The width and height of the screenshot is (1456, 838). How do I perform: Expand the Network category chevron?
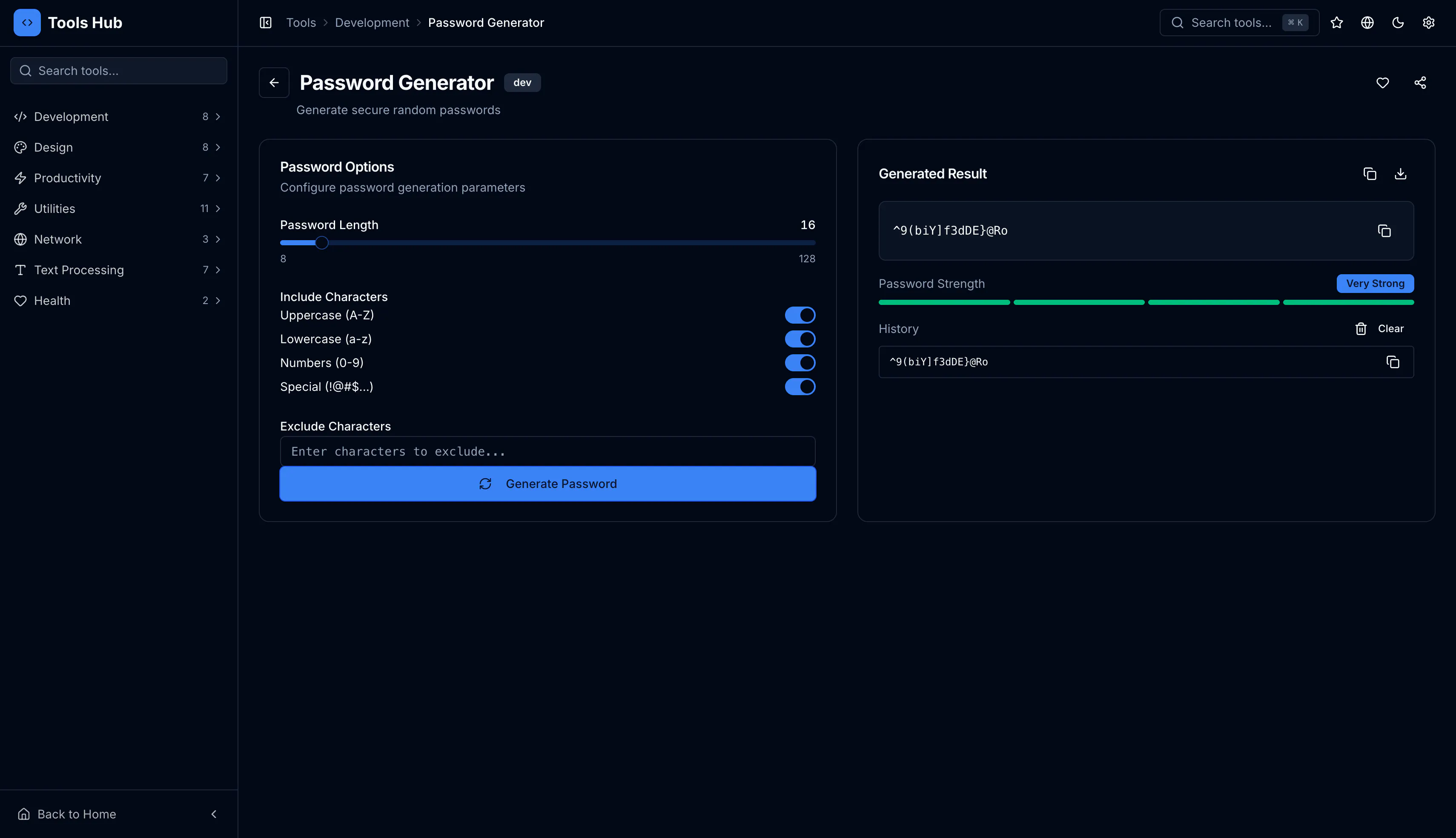click(218, 239)
